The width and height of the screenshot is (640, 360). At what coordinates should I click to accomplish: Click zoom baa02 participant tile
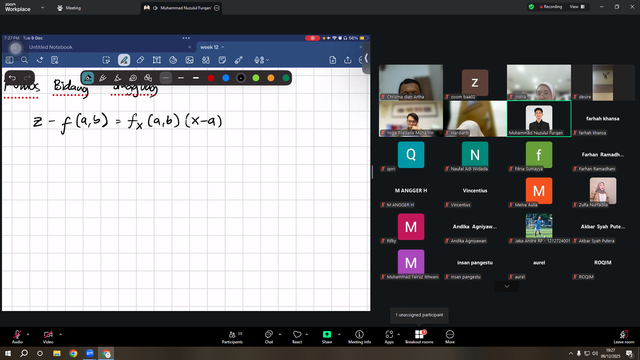click(x=475, y=82)
